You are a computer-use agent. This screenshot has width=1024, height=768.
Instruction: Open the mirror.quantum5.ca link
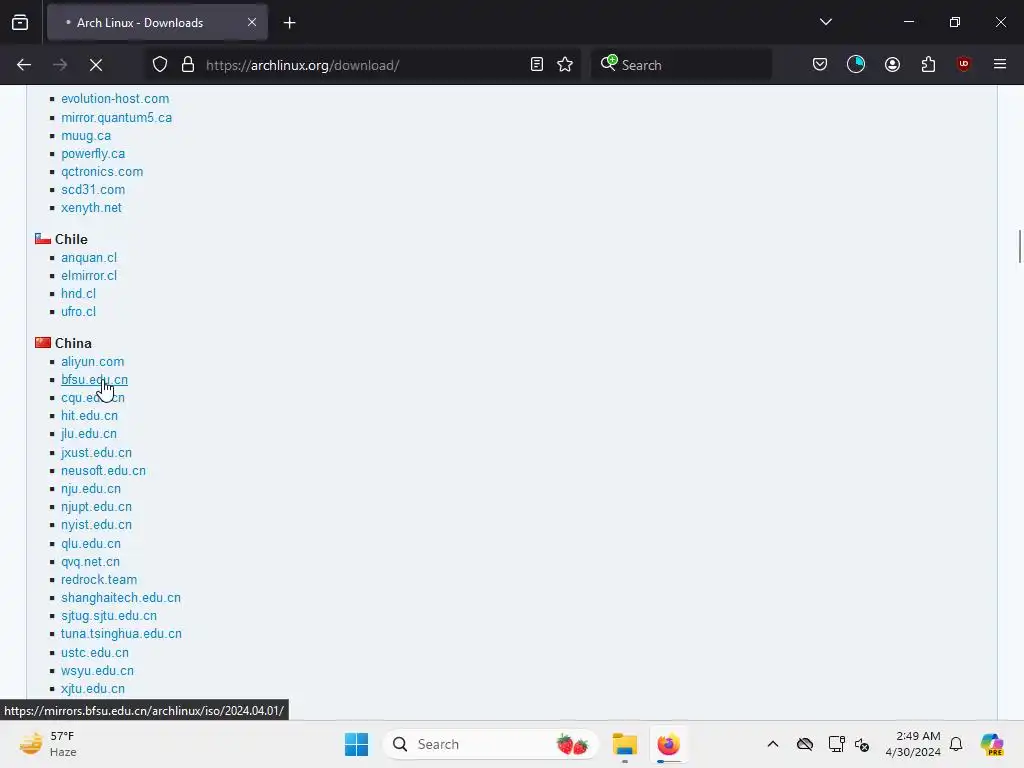coord(116,118)
